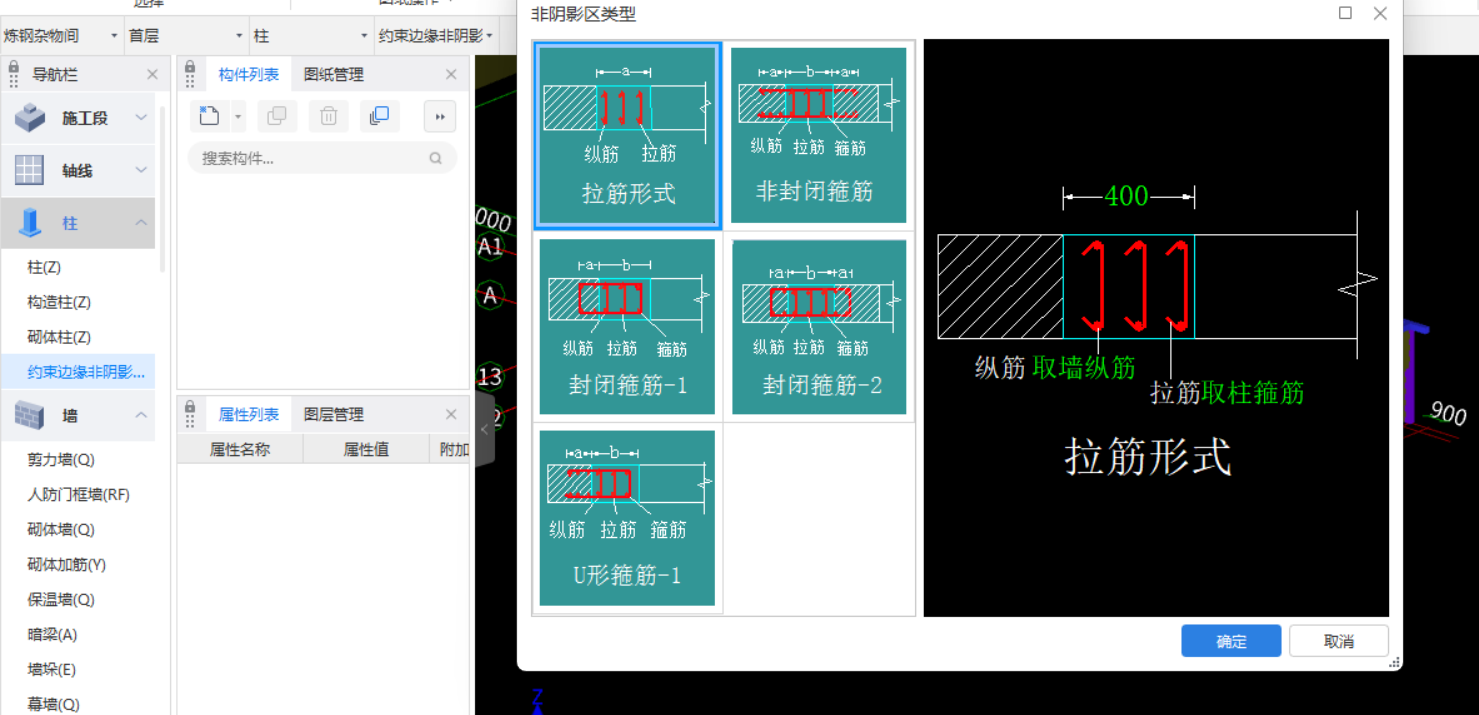
Task: Choose the 拉筋形式 type thumbnail
Action: tap(627, 135)
